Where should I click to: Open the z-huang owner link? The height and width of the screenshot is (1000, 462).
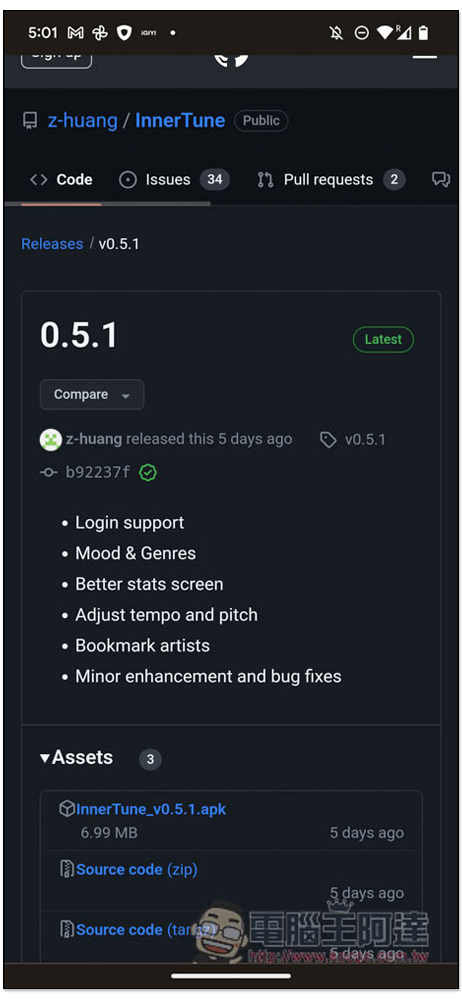[x=83, y=121]
